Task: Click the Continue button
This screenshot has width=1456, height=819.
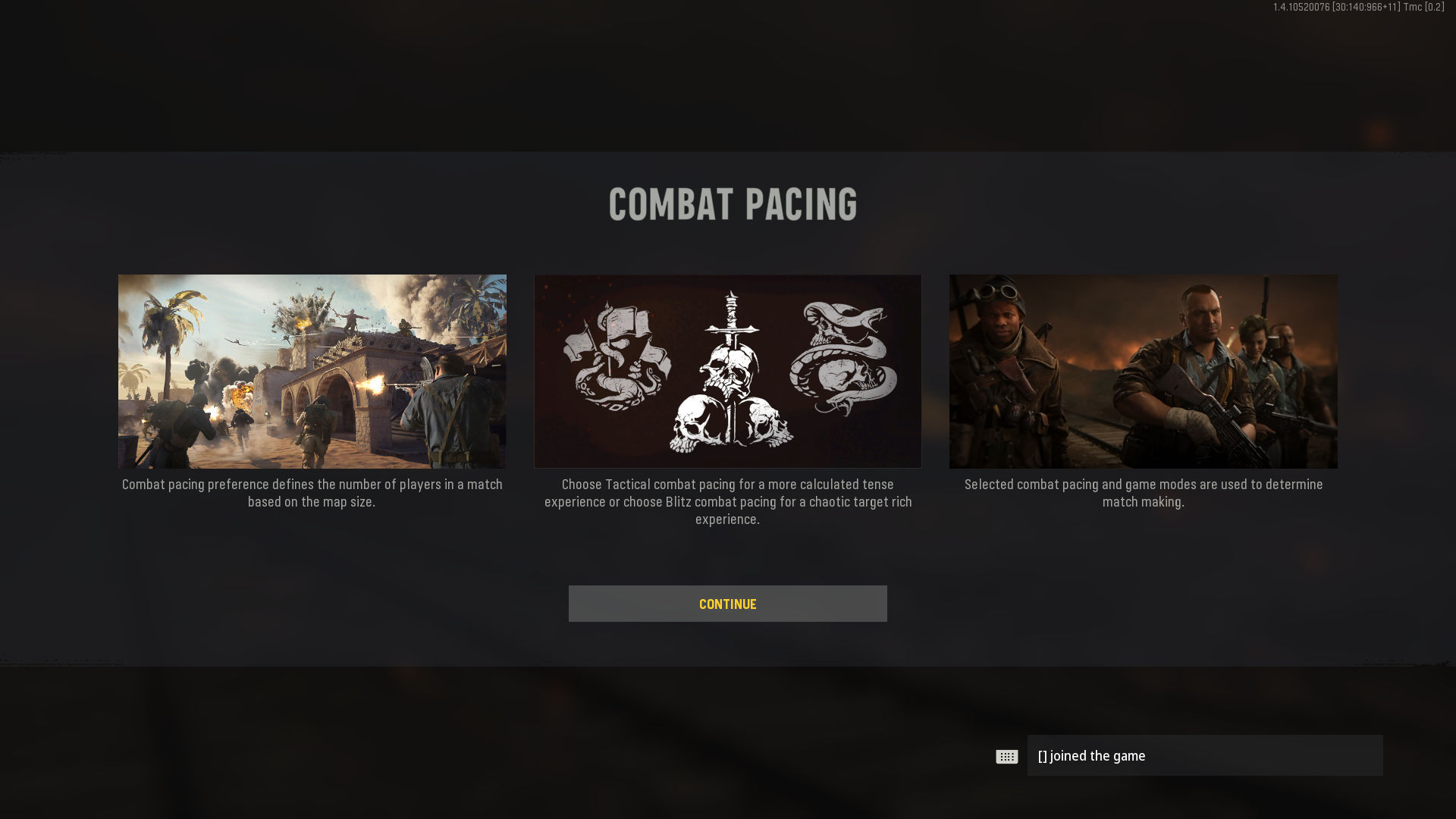Action: point(727,604)
